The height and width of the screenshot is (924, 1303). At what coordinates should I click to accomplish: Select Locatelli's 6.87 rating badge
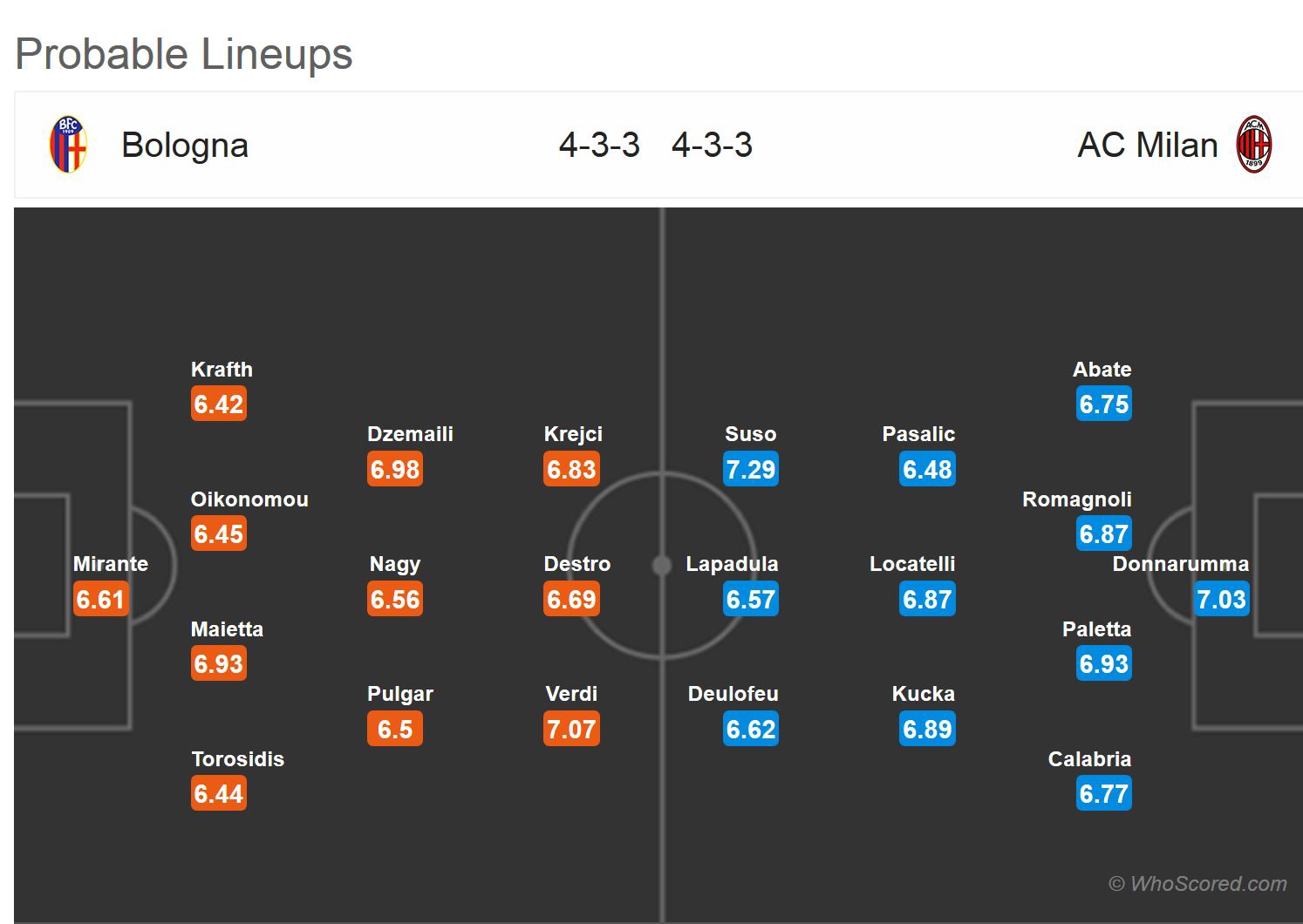(x=927, y=600)
